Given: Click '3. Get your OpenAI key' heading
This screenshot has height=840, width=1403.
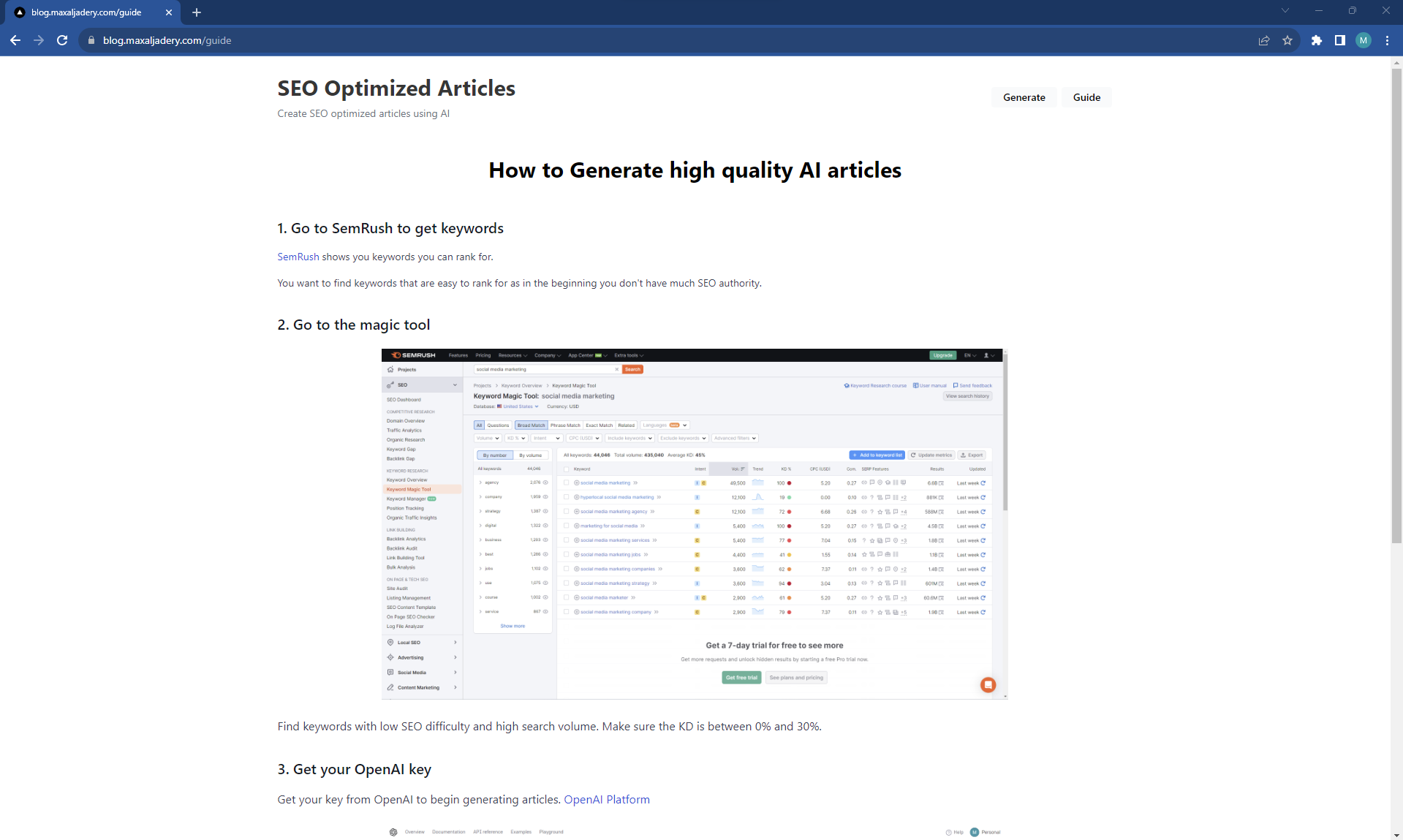Looking at the screenshot, I should pyautogui.click(x=355, y=769).
